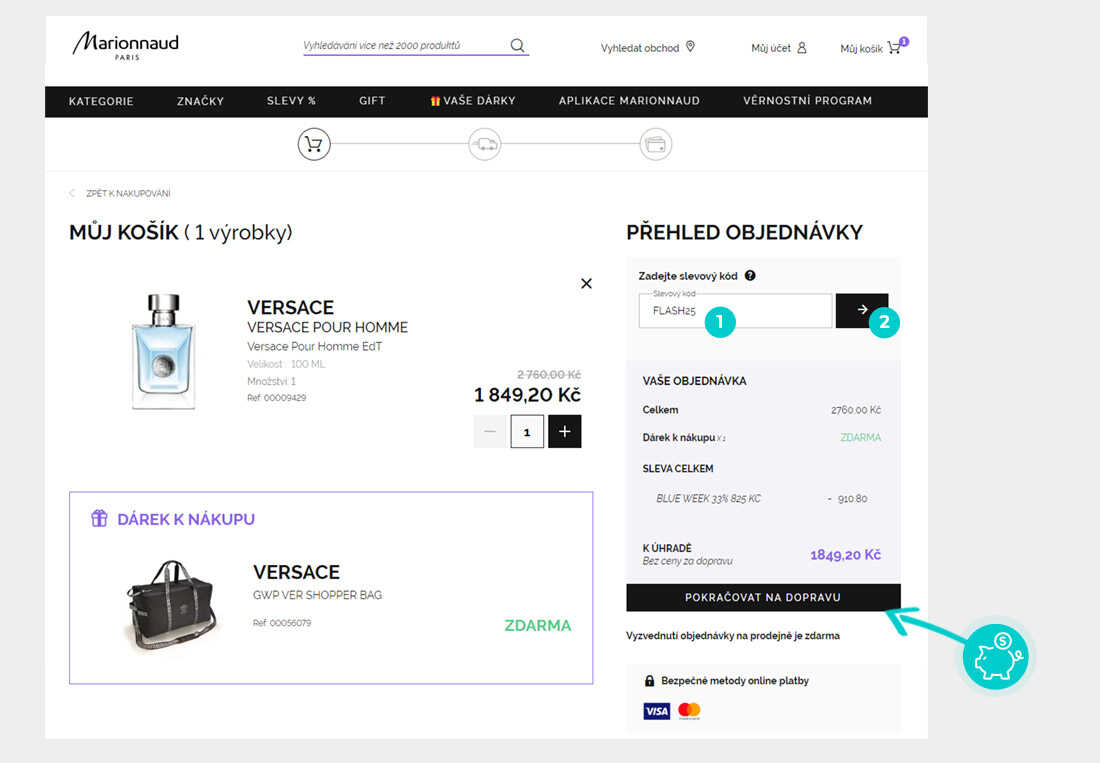Increase product quantity with plus button
Image resolution: width=1100 pixels, height=763 pixels.
point(565,431)
